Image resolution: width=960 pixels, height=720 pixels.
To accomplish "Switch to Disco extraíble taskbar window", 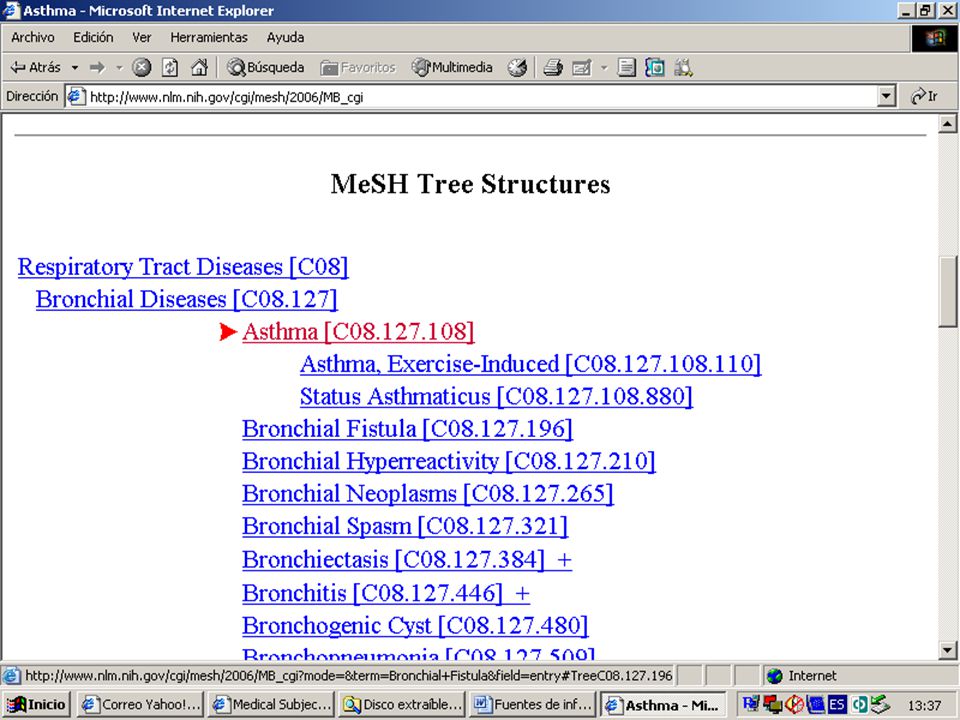I will pos(403,705).
